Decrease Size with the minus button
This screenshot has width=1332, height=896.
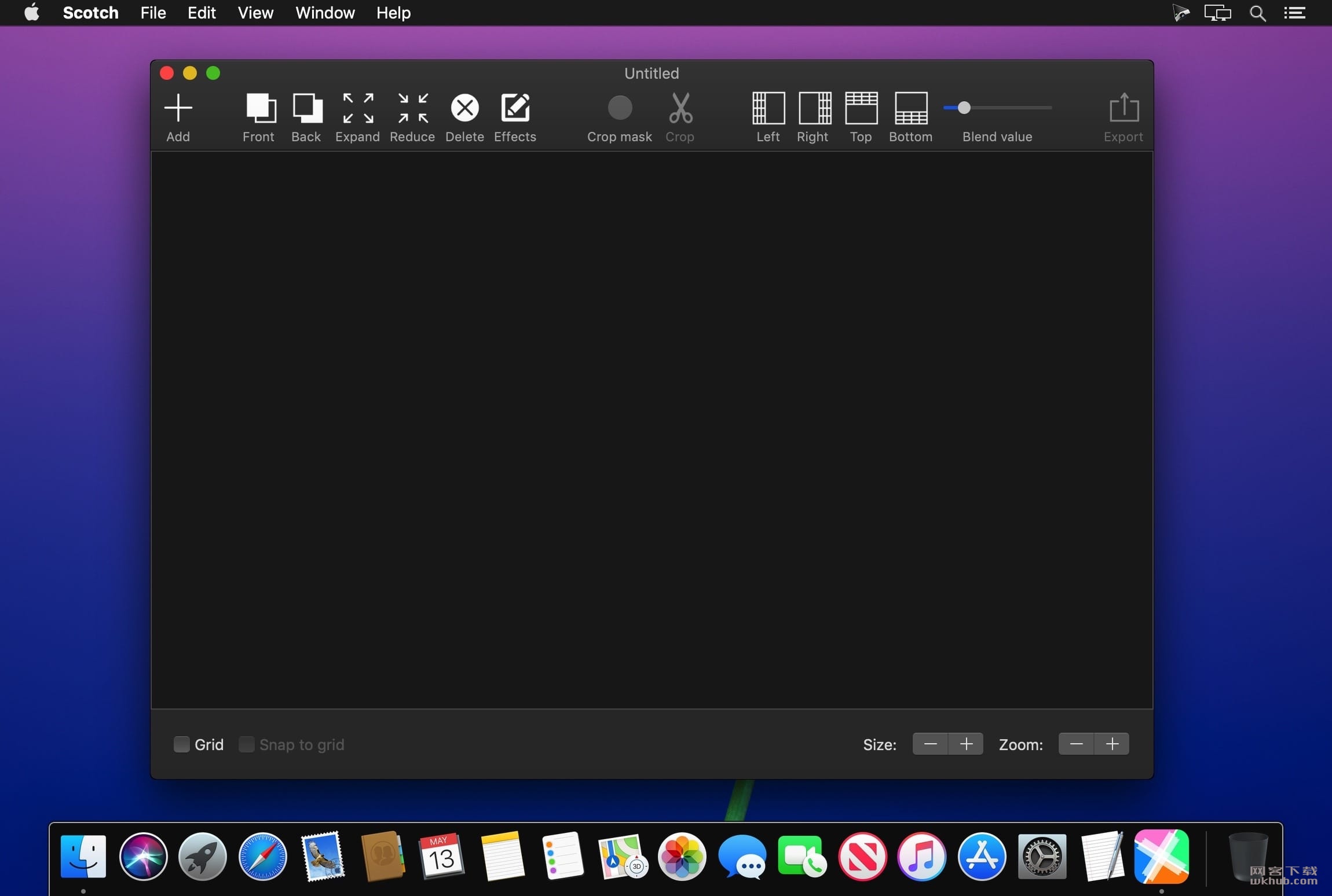[930, 744]
